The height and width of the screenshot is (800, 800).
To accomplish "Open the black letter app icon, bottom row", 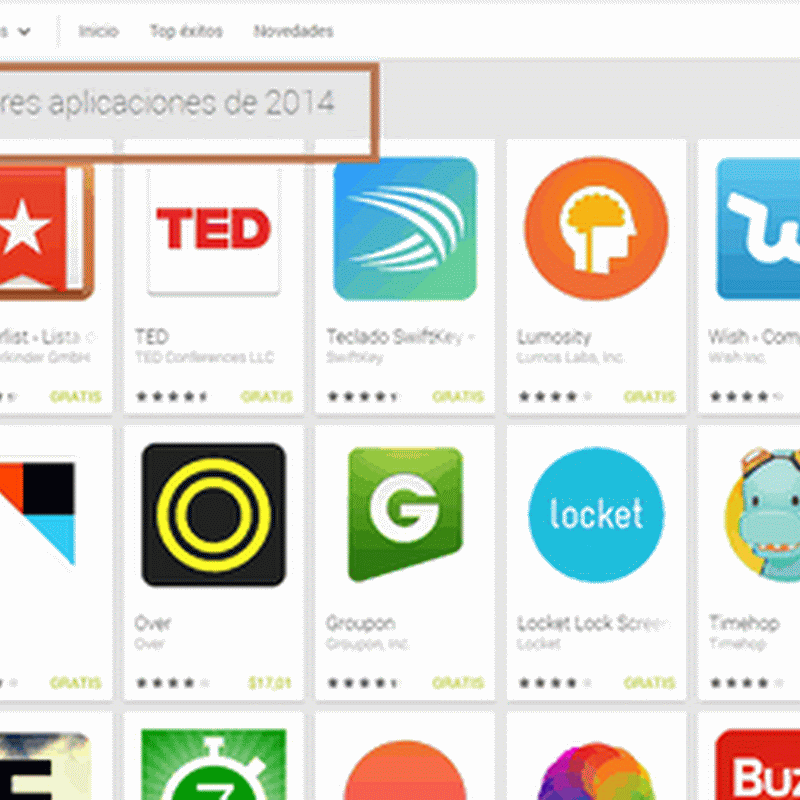I will 46,766.
